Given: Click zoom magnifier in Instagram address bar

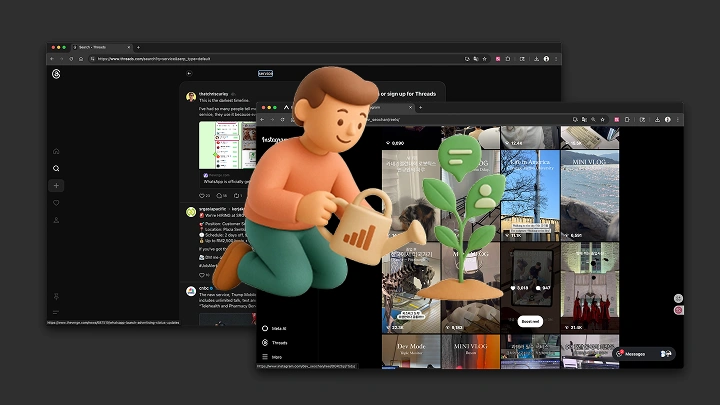Looking at the screenshot, I should pyautogui.click(x=593, y=119).
